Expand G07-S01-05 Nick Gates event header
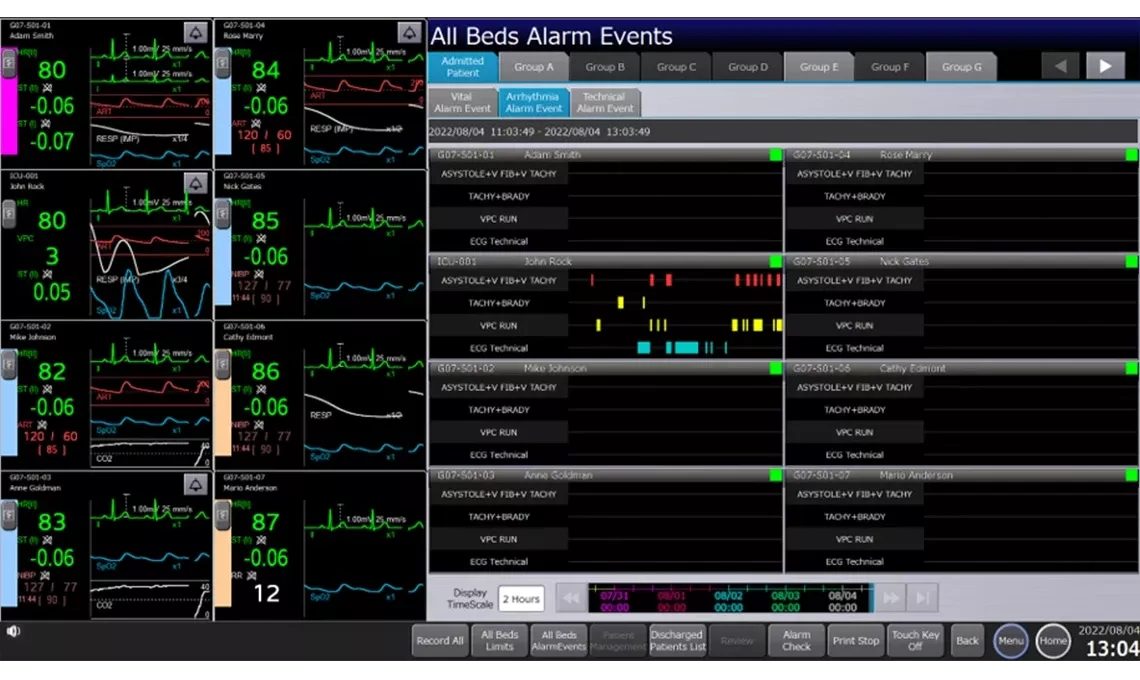 coord(955,261)
